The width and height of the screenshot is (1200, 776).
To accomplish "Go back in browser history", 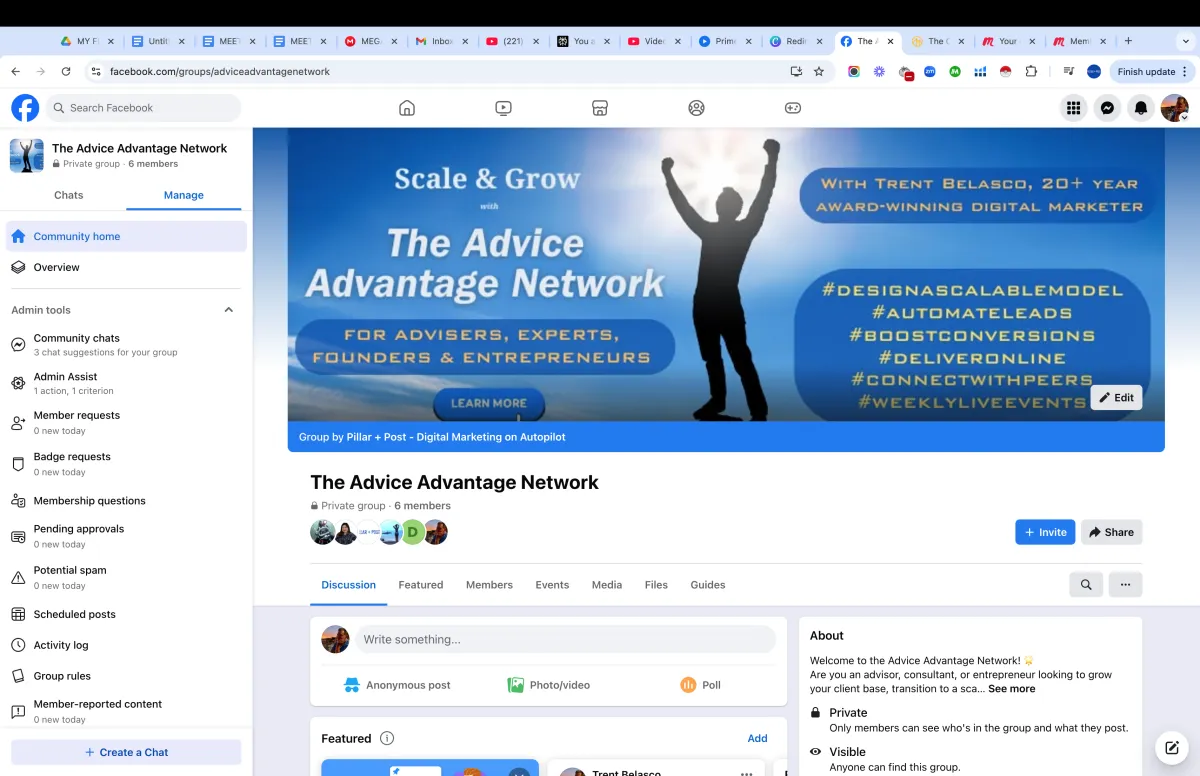I will [x=16, y=72].
